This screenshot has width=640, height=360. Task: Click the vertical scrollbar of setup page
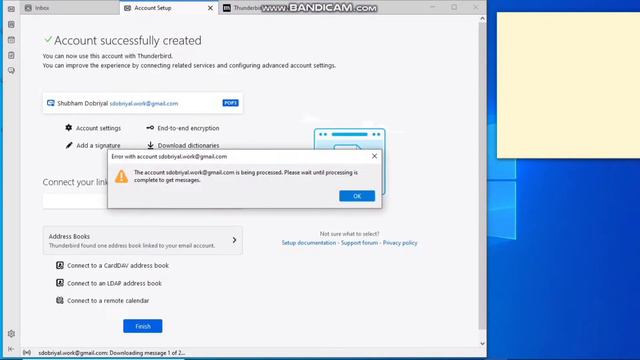point(482,176)
